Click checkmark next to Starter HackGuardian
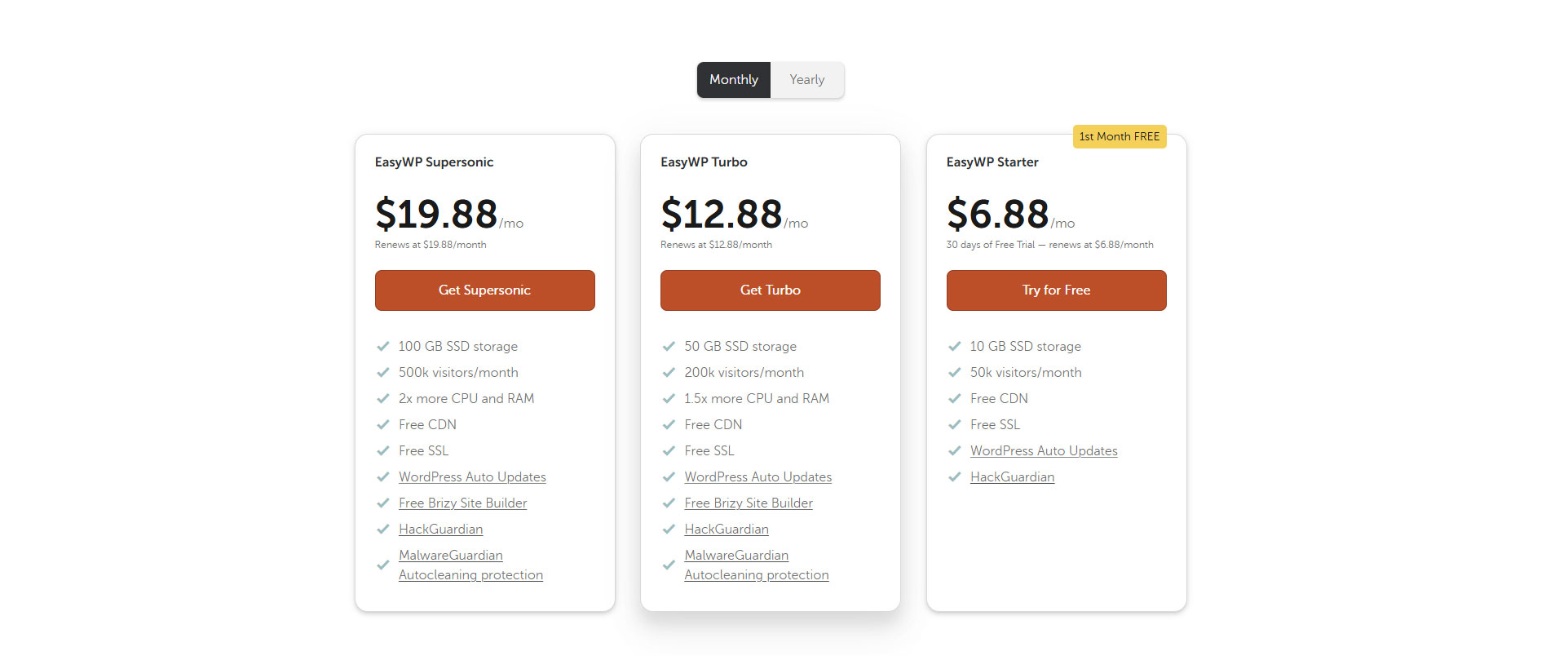 coord(954,477)
